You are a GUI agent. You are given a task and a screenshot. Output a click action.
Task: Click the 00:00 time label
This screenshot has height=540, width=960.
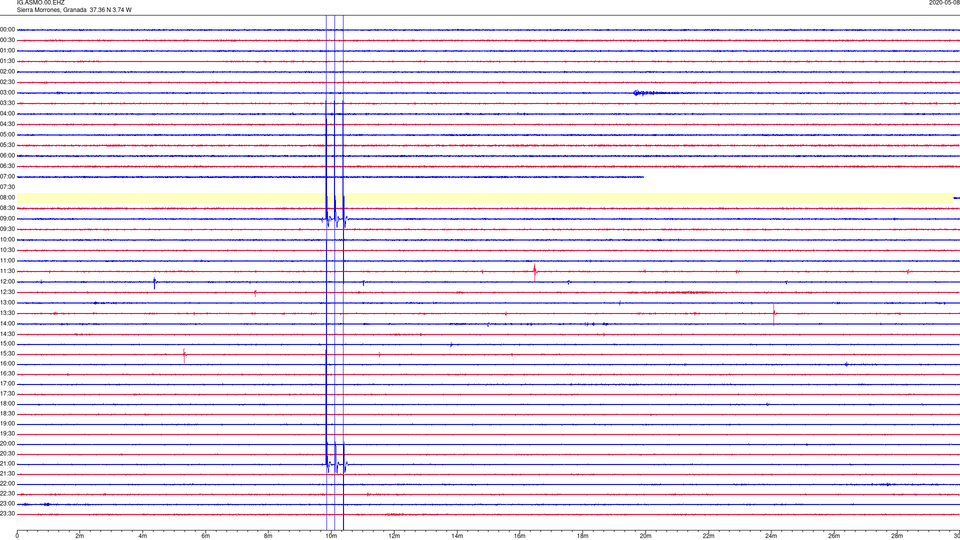pyautogui.click(x=7, y=29)
